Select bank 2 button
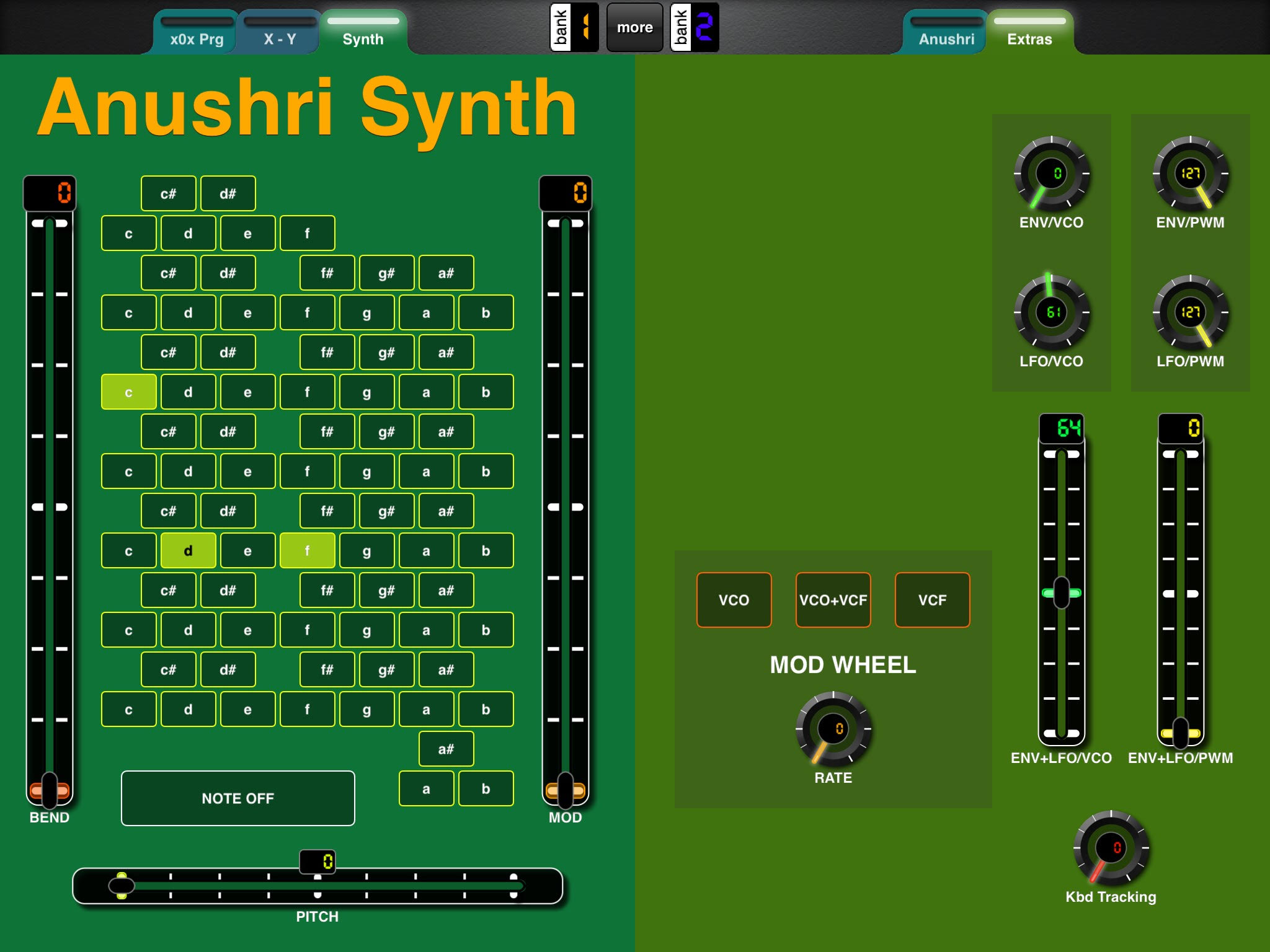This screenshot has height=952, width=1270. [x=695, y=27]
